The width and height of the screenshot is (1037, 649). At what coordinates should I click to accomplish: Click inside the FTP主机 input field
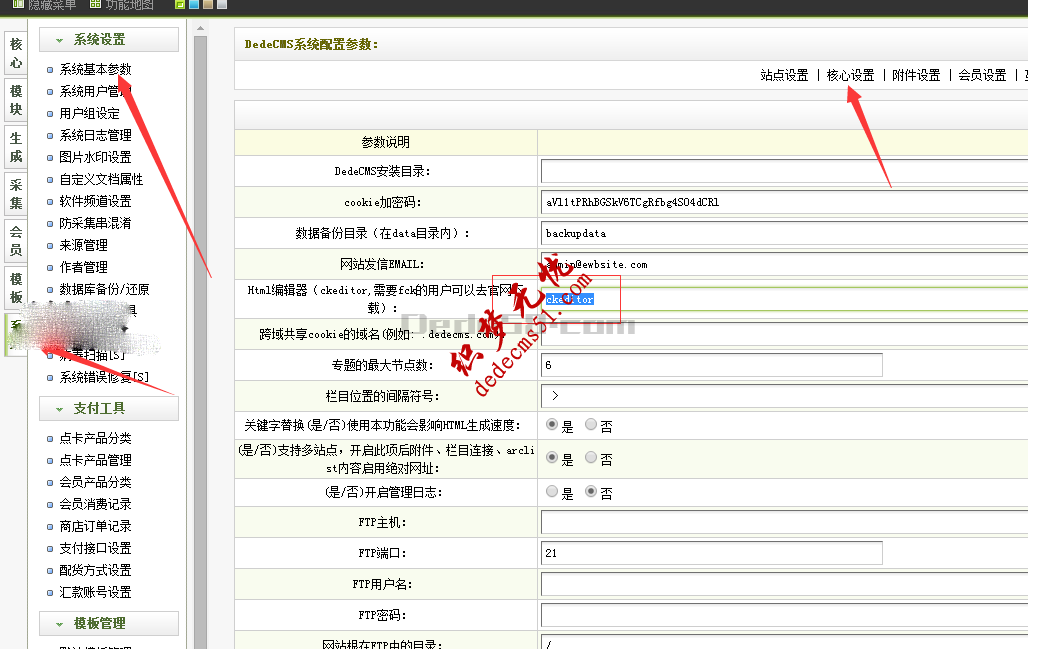pos(700,522)
